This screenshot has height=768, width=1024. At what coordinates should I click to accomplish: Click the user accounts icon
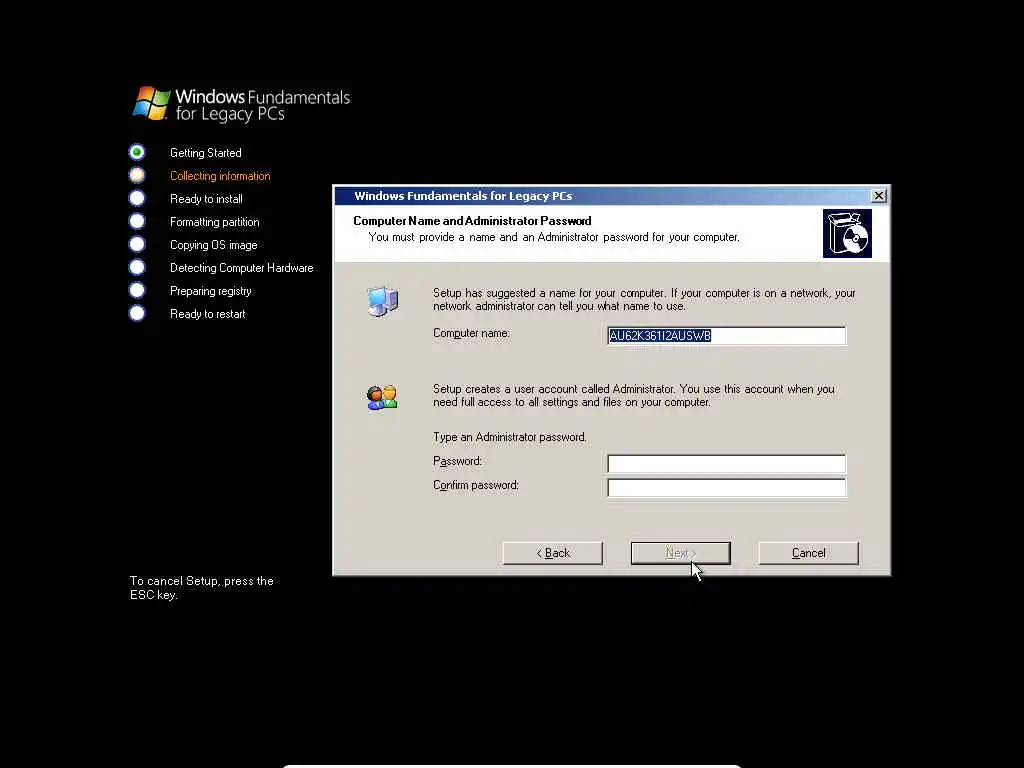(382, 397)
